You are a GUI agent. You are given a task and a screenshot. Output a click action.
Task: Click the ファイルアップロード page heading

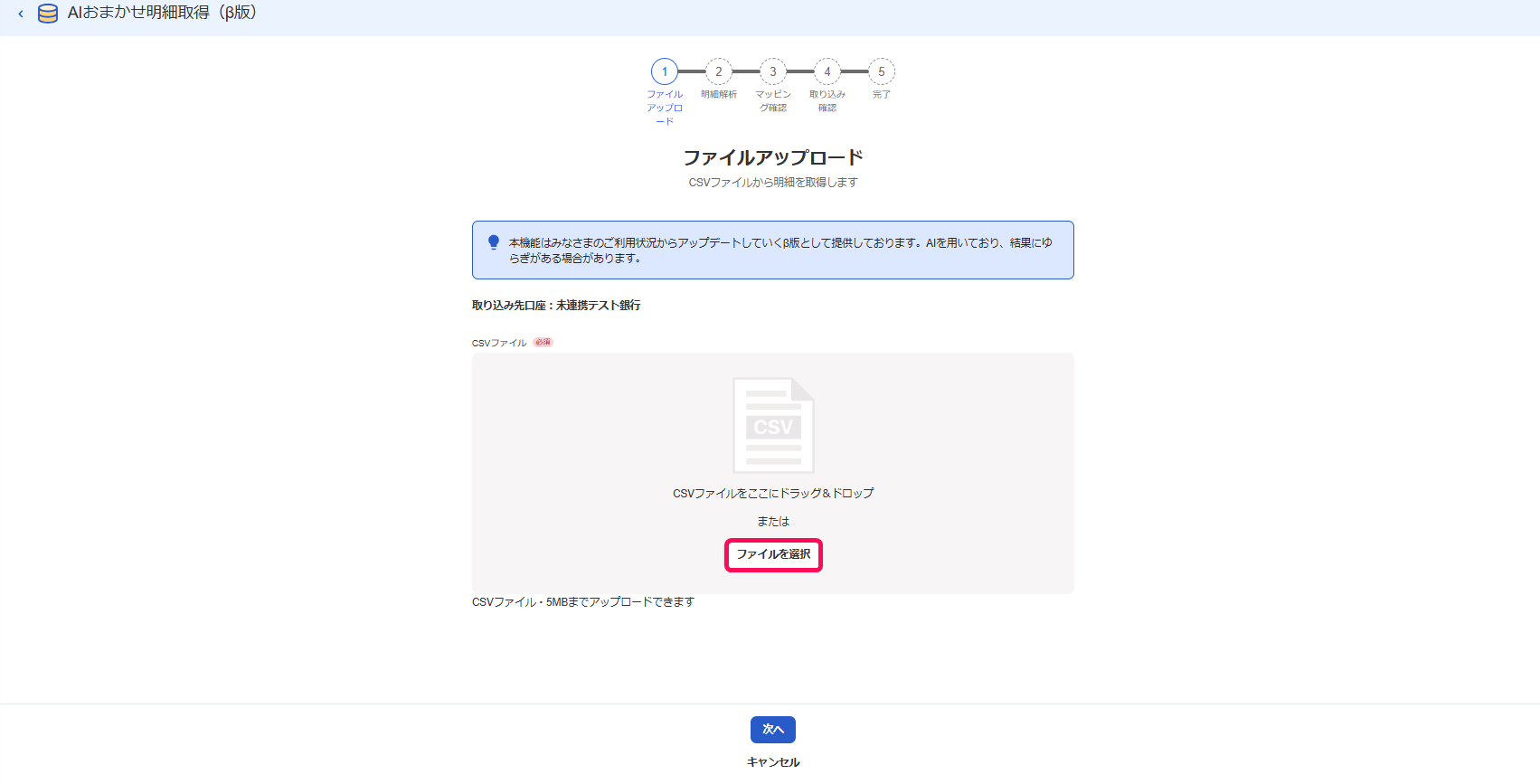point(773,157)
